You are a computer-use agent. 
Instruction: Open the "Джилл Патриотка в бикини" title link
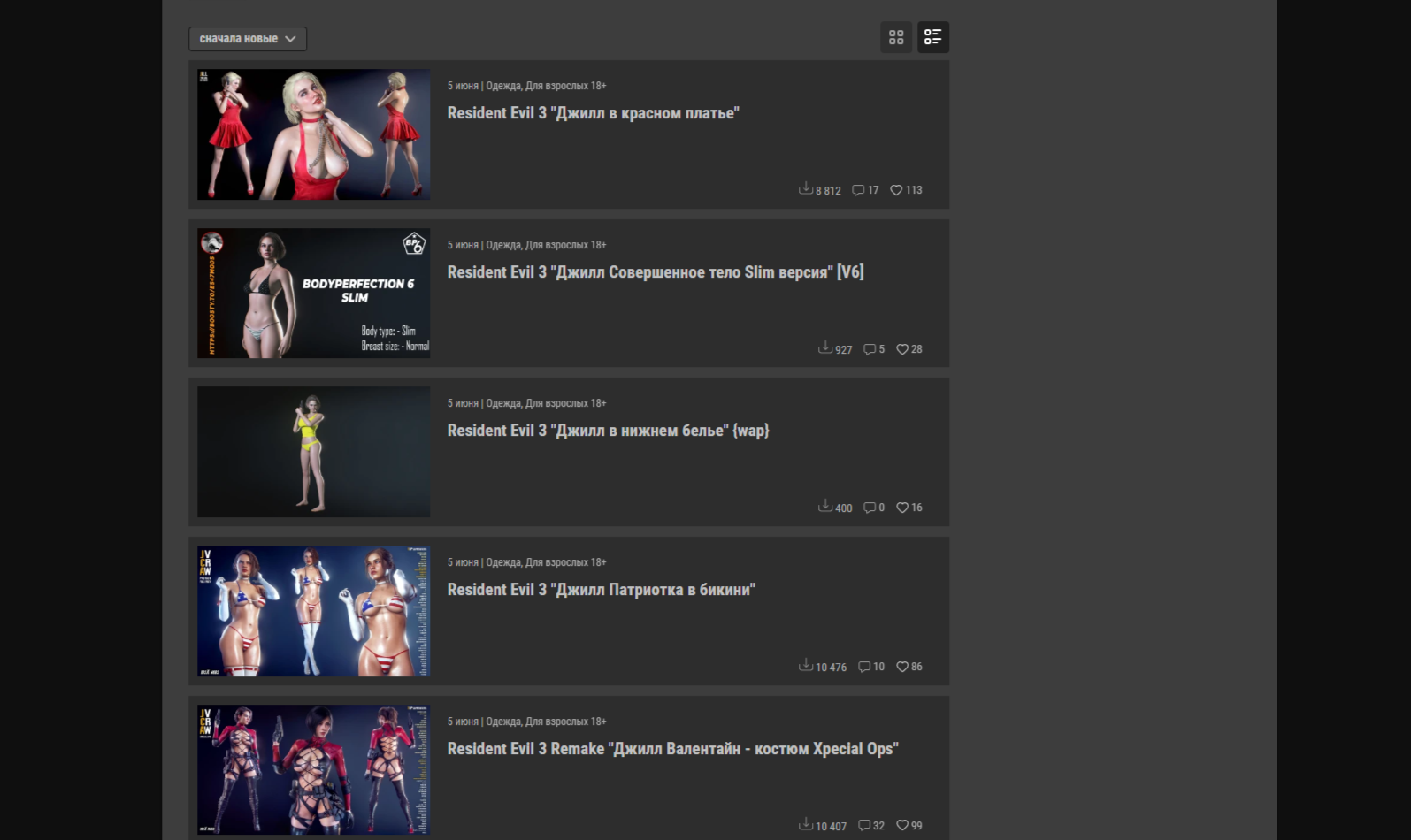(601, 590)
